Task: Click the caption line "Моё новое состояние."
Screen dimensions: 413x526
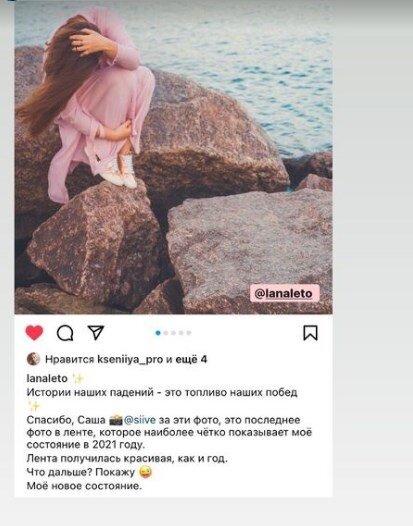Action: point(84,486)
